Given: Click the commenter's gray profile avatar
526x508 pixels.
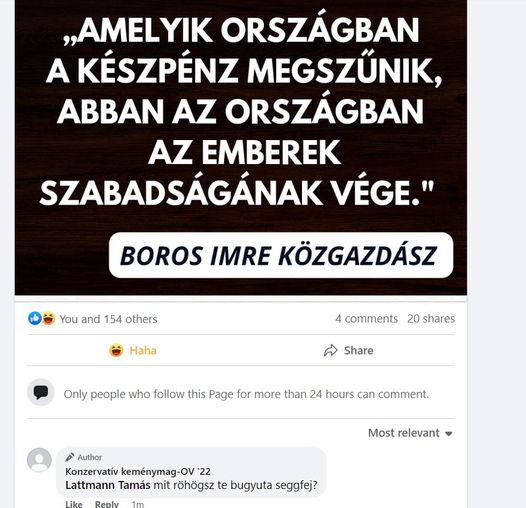Looking at the screenshot, I should (39, 460).
